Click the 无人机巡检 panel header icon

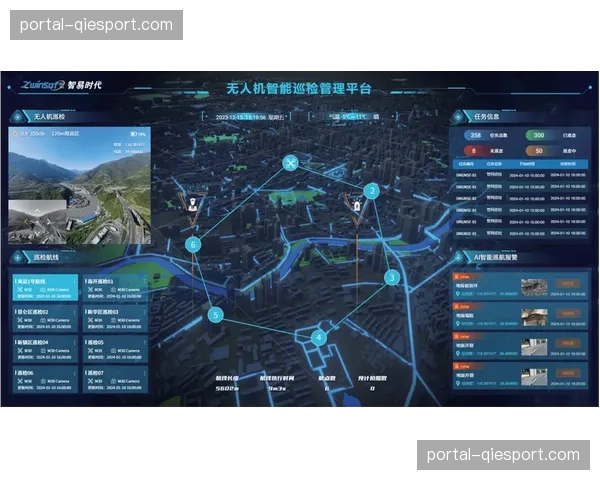click(18, 117)
